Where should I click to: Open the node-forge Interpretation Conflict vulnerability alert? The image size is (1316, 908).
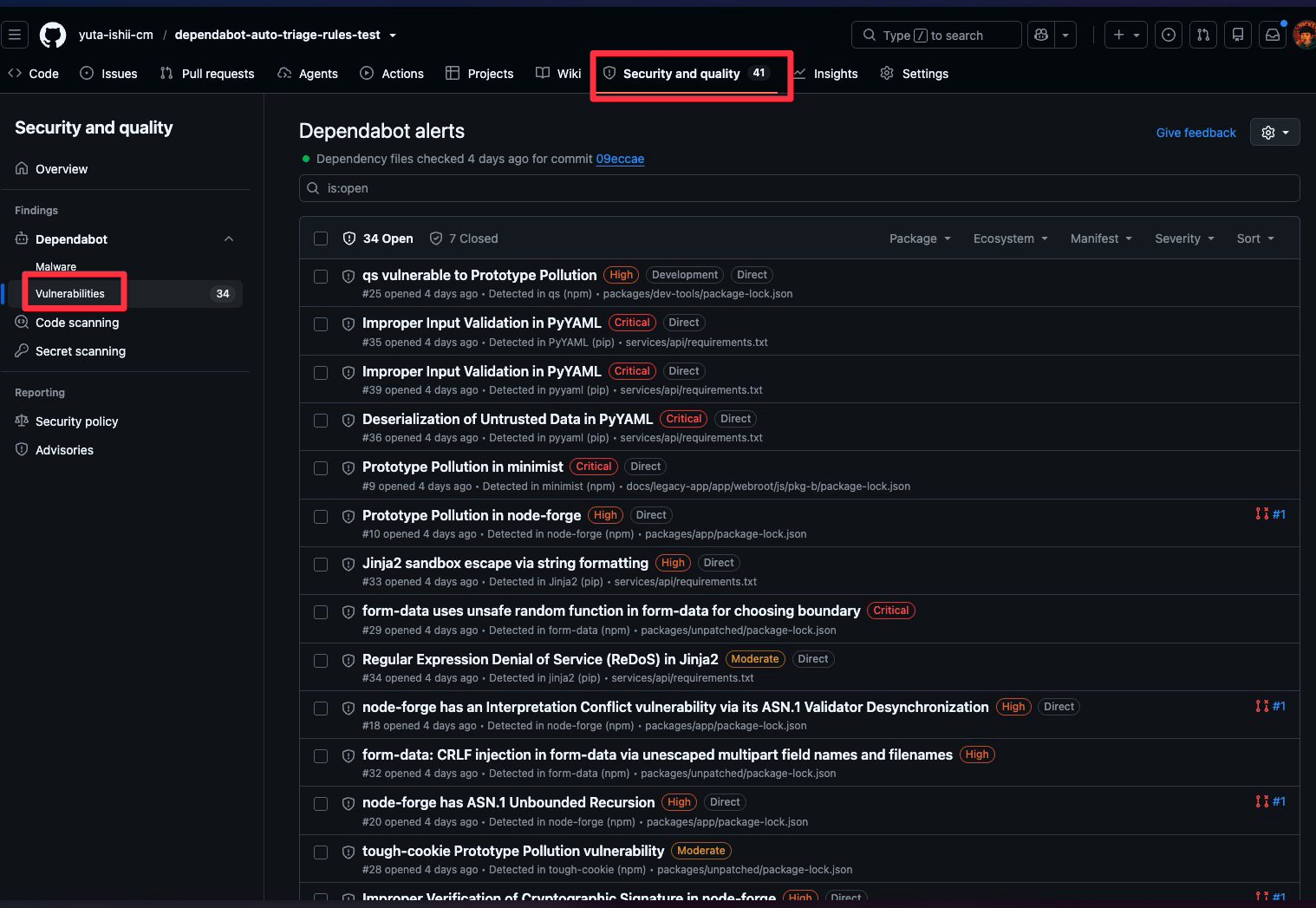(675, 707)
